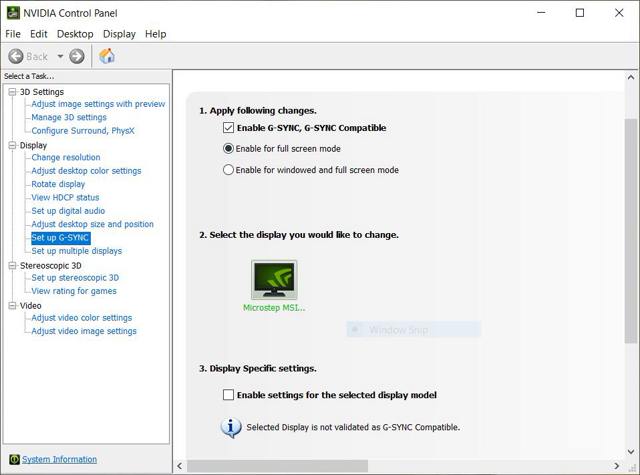Click the horizontal scrollbar left arrow
Screen dimensions: 640x475
point(180,466)
